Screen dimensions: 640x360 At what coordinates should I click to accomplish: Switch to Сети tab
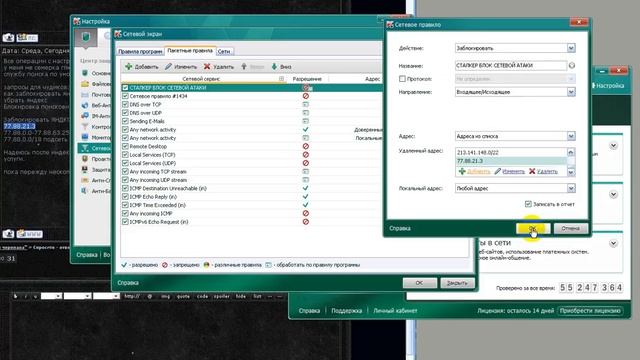coord(224,51)
